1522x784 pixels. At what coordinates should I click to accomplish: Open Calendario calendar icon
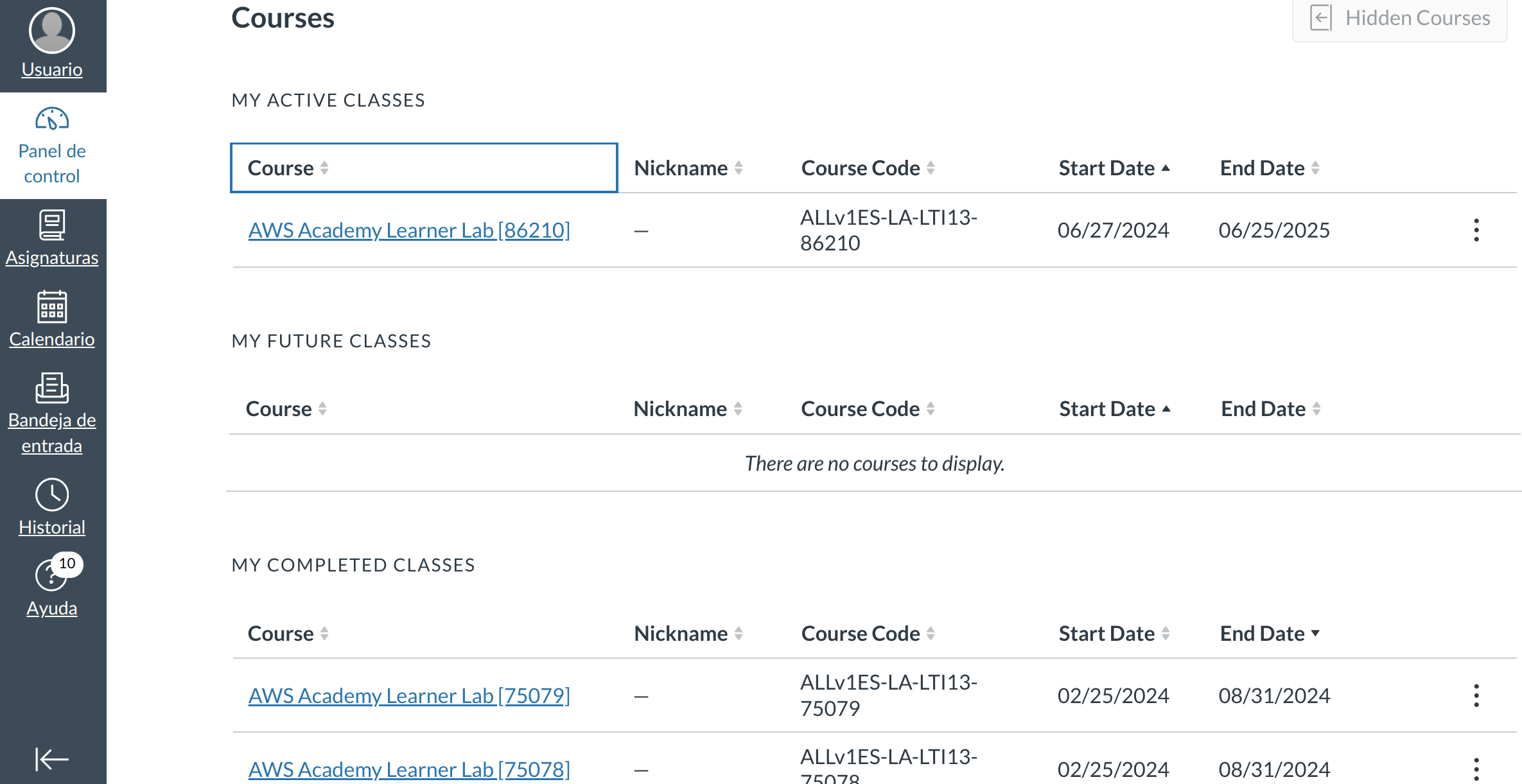coord(52,306)
